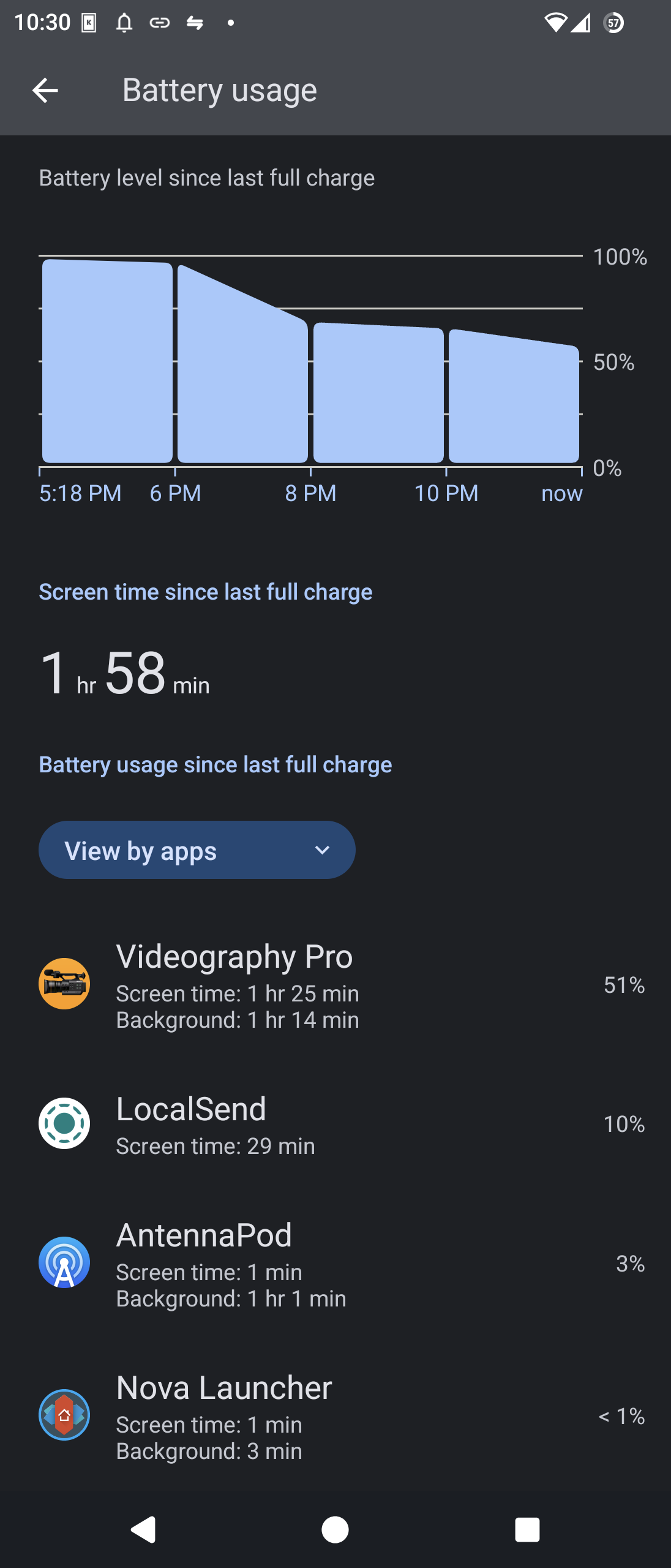Tap the Nova Launcher app icon

click(x=64, y=1415)
